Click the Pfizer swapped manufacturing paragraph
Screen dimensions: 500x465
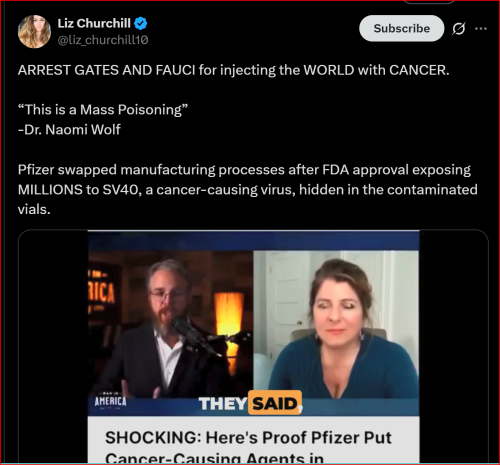click(x=247, y=189)
